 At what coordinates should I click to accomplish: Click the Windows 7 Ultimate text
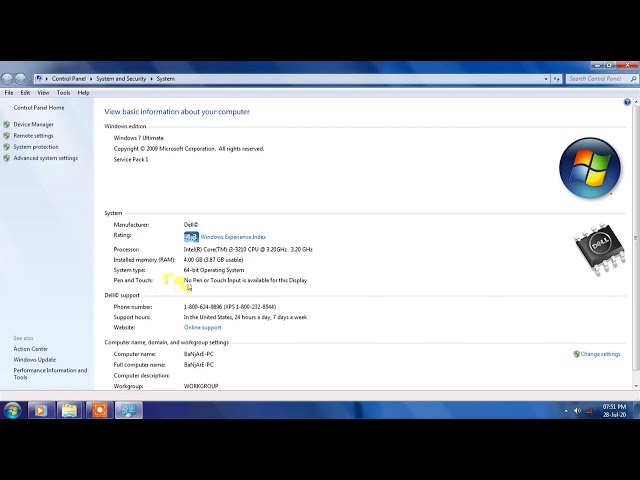coord(138,138)
